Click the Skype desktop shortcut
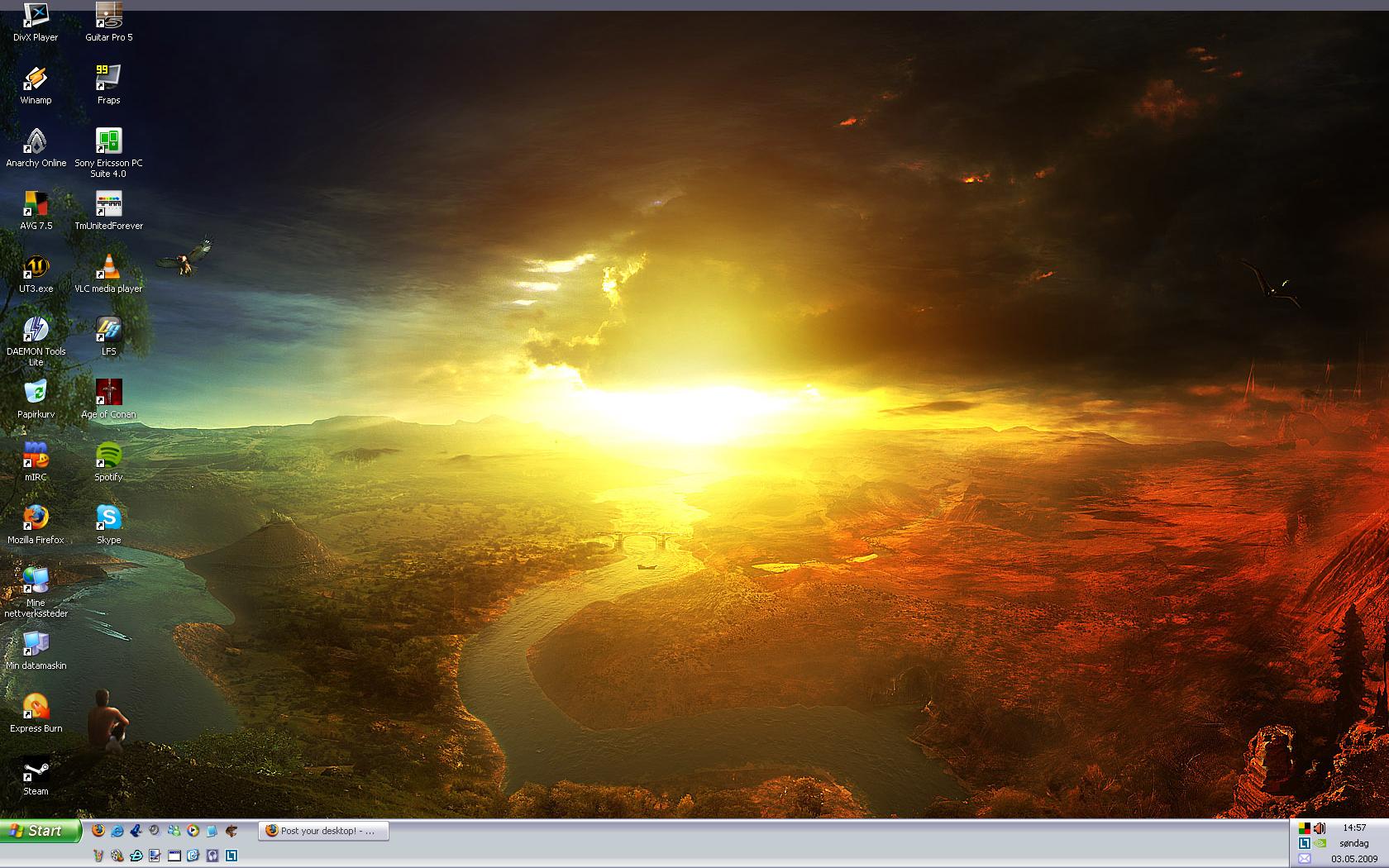This screenshot has height=868, width=1389. pos(108,525)
